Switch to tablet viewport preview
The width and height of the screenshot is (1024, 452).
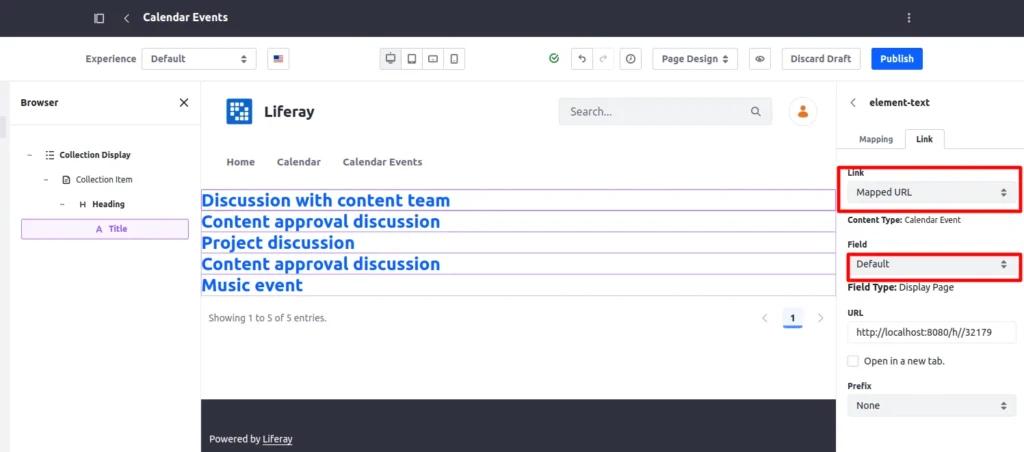[411, 59]
